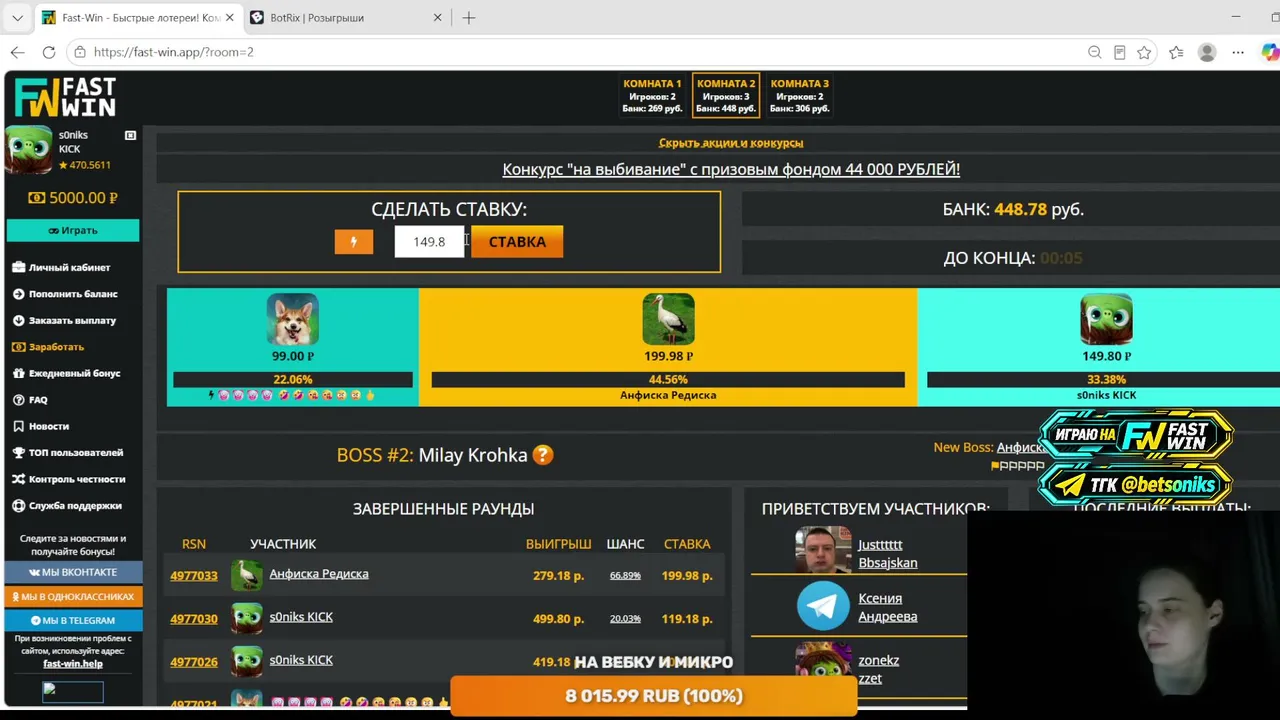Image resolution: width=1280 pixels, height=720 pixels.
Task: Click the download icon for Заказать выплату
Action: click(x=19, y=321)
